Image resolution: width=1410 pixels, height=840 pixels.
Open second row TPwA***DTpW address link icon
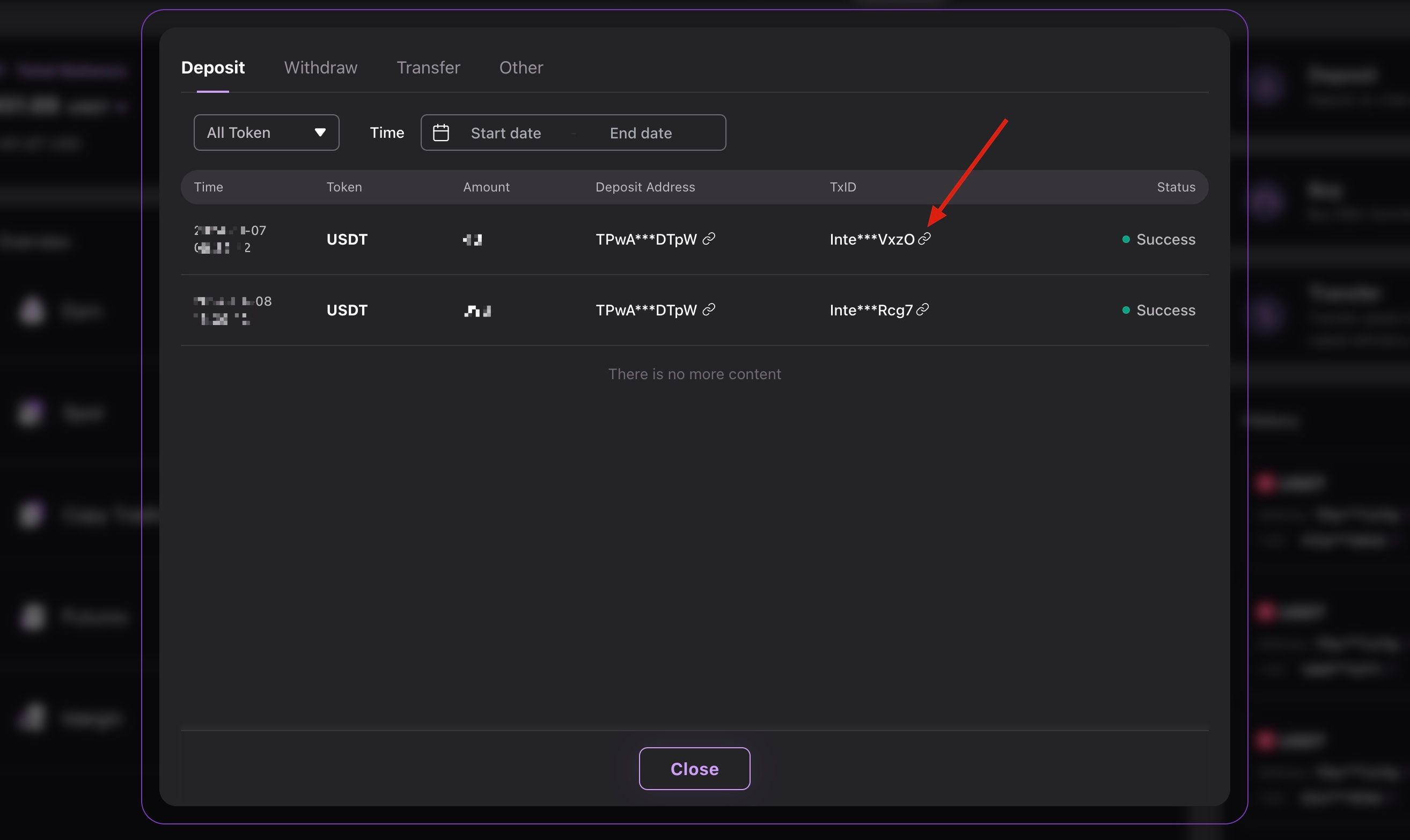[708, 310]
